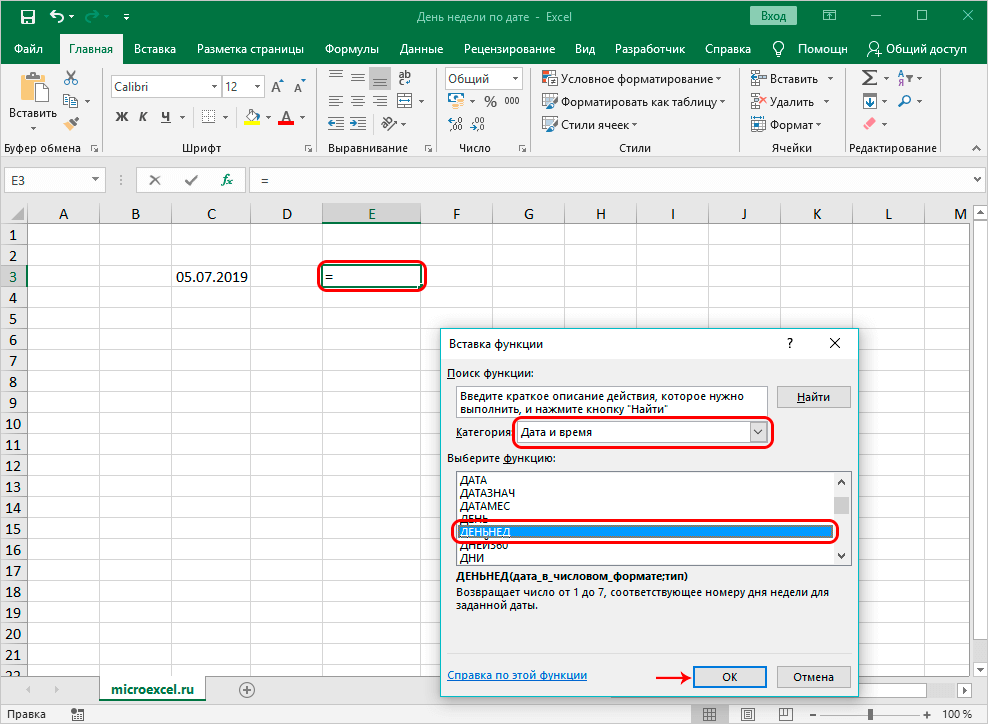988x724 pixels.
Task: Click Отмена in the function dialog
Action: [813, 677]
